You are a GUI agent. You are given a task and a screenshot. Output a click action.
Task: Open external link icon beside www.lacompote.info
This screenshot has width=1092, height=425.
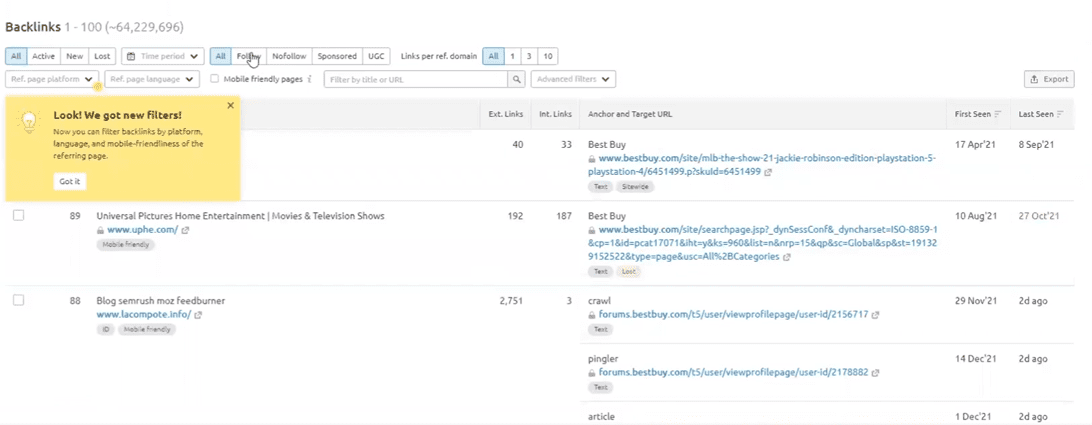tap(198, 315)
